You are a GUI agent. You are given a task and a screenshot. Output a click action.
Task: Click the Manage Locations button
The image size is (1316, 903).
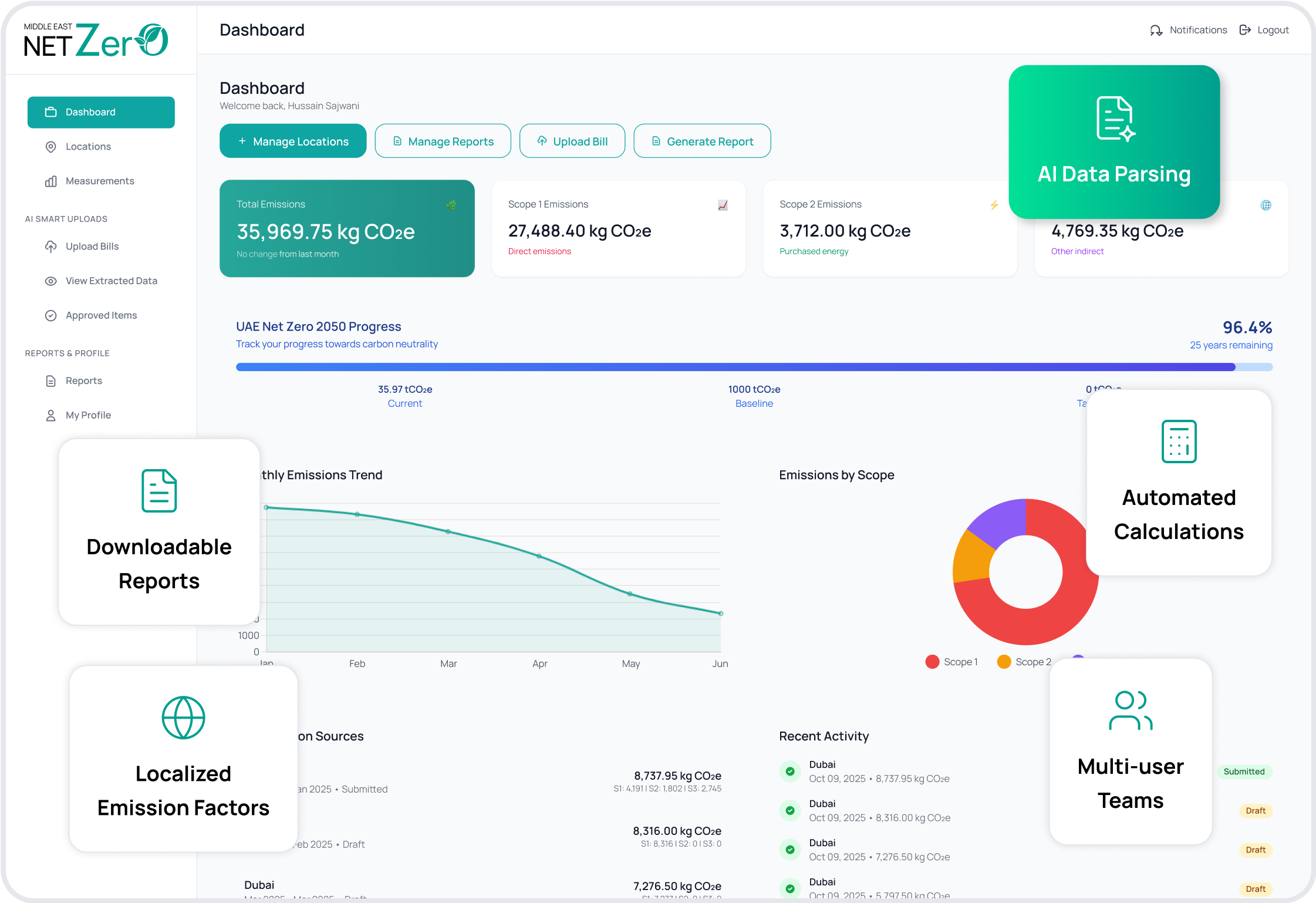pos(293,141)
